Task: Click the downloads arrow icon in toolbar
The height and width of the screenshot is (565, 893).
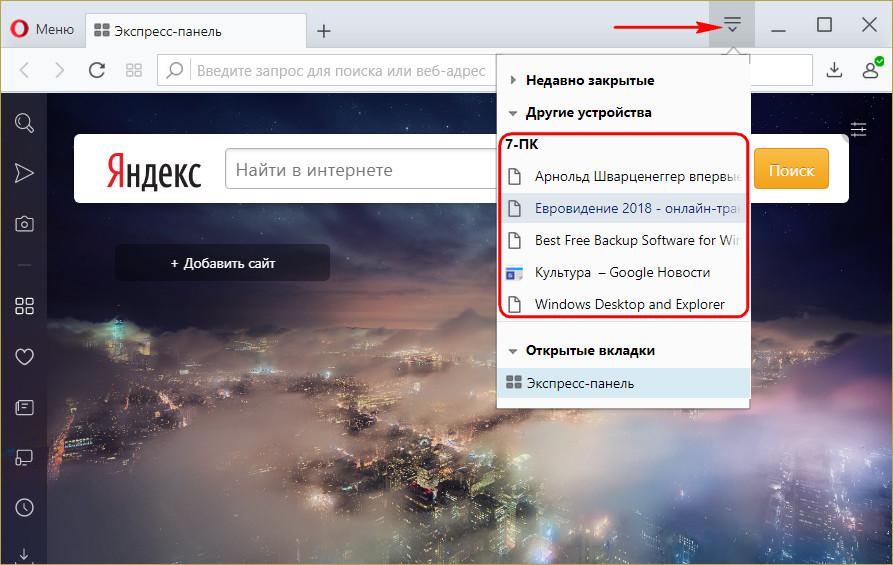Action: [834, 70]
